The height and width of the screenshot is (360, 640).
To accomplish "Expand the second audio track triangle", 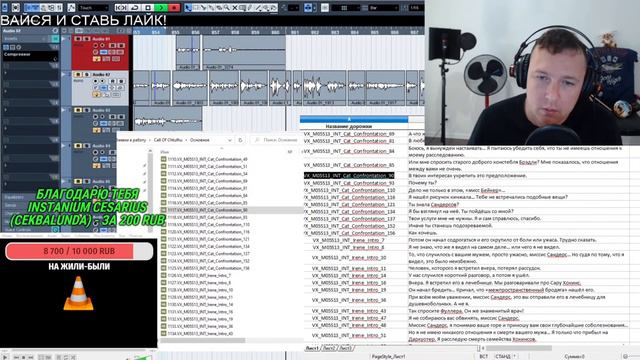I will tap(64, 75).
